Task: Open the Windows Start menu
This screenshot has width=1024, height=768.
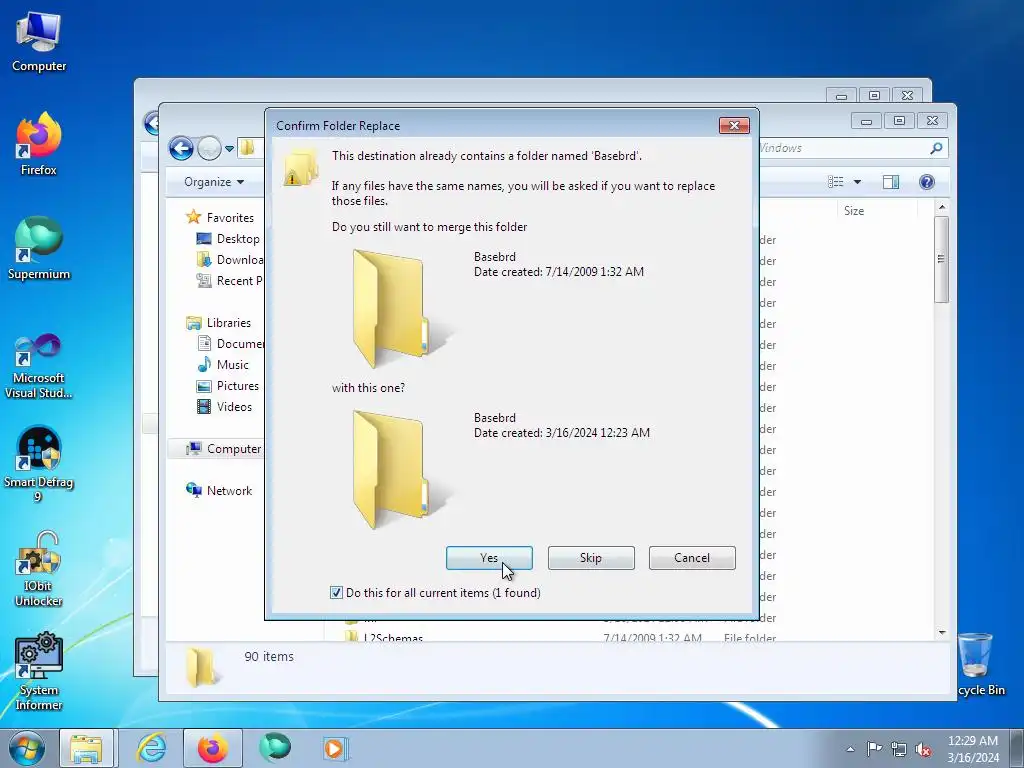Action: click(x=27, y=748)
